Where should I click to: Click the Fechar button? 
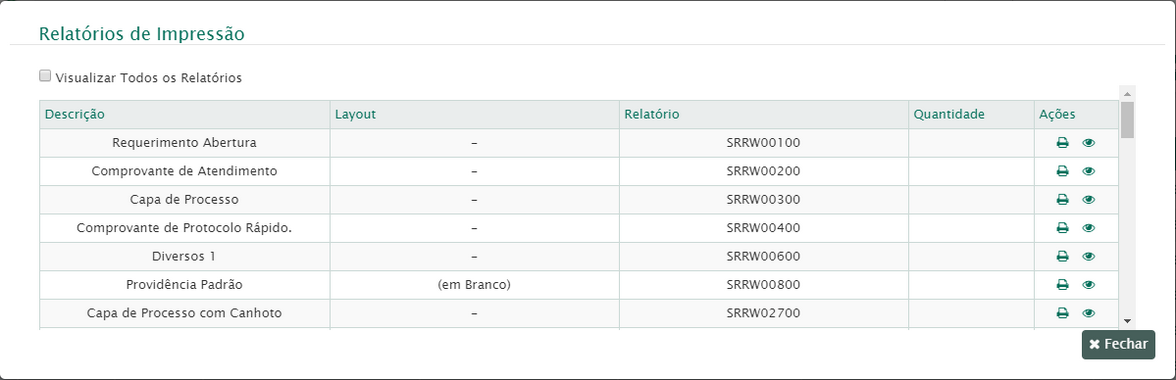pos(1118,345)
